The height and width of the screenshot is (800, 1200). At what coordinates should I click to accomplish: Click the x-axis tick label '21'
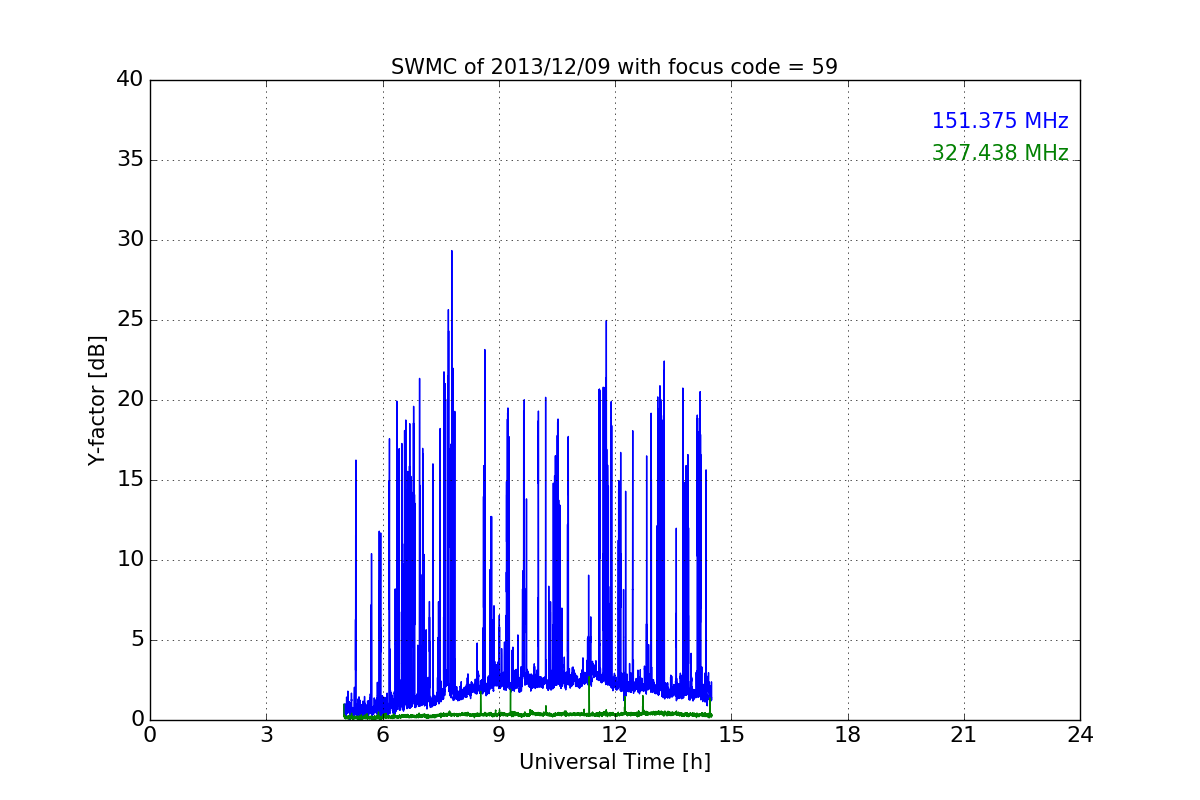coord(964,735)
